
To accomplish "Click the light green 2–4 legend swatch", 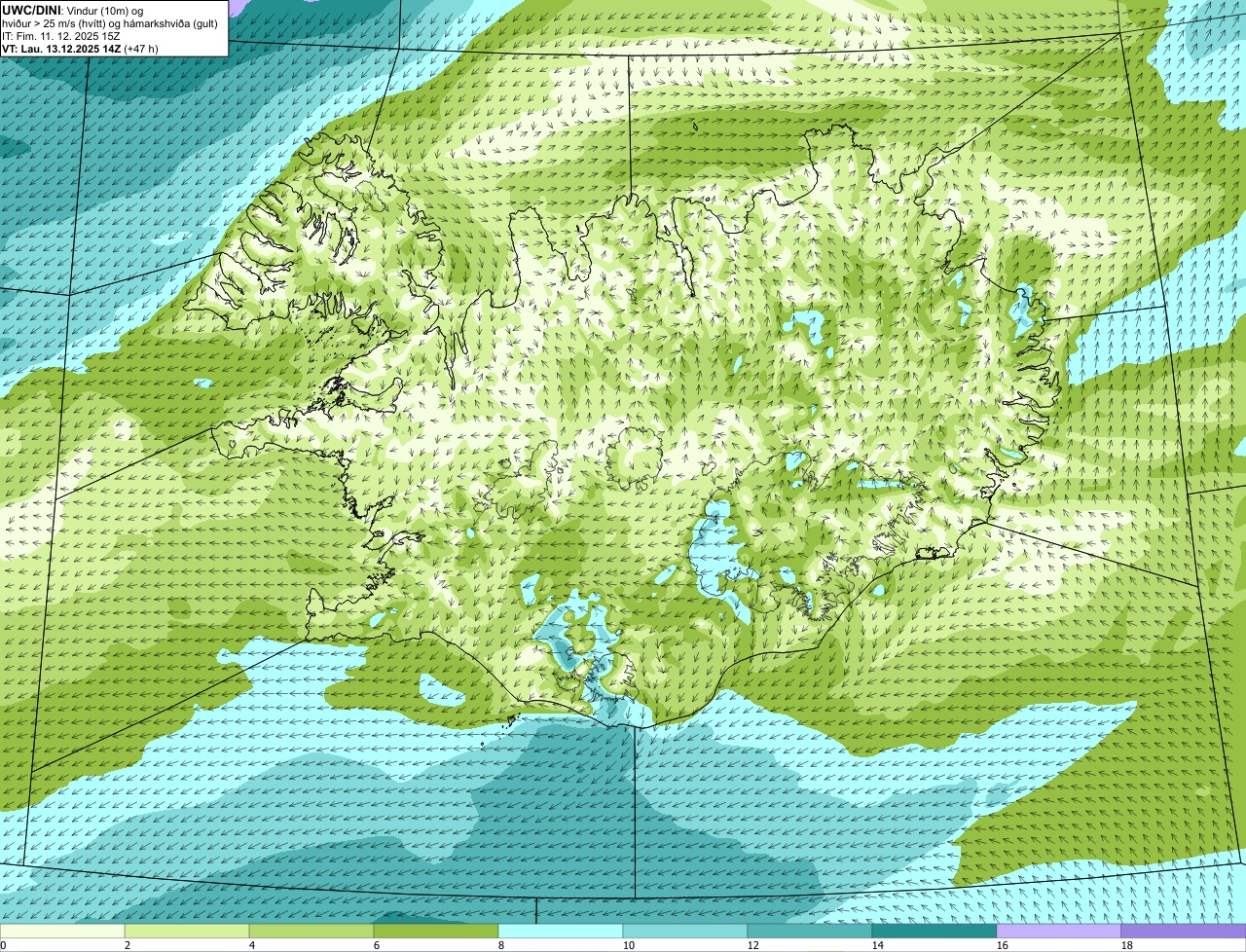I will 187,931.
